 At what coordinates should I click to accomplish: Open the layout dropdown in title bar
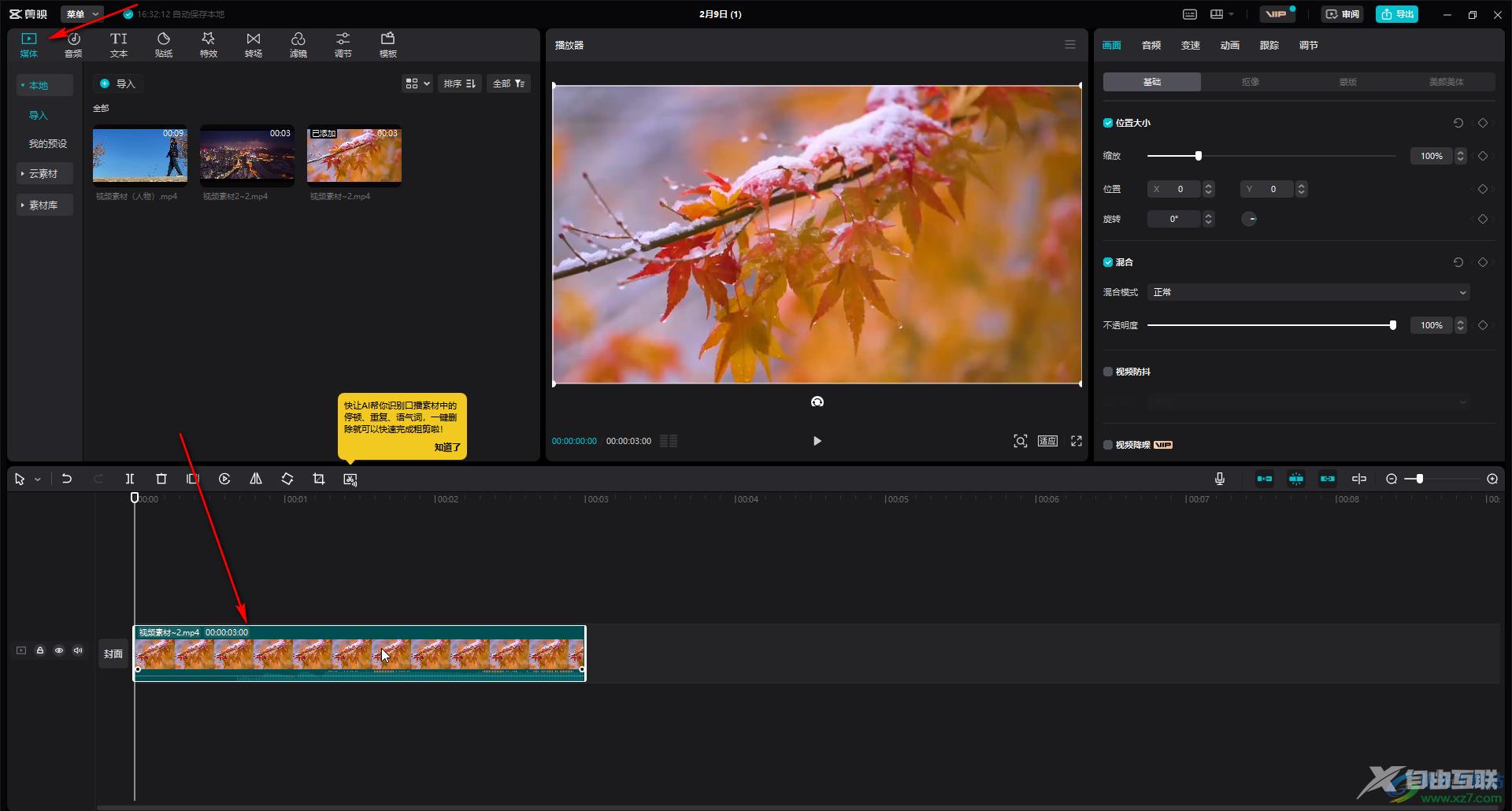coord(1222,14)
